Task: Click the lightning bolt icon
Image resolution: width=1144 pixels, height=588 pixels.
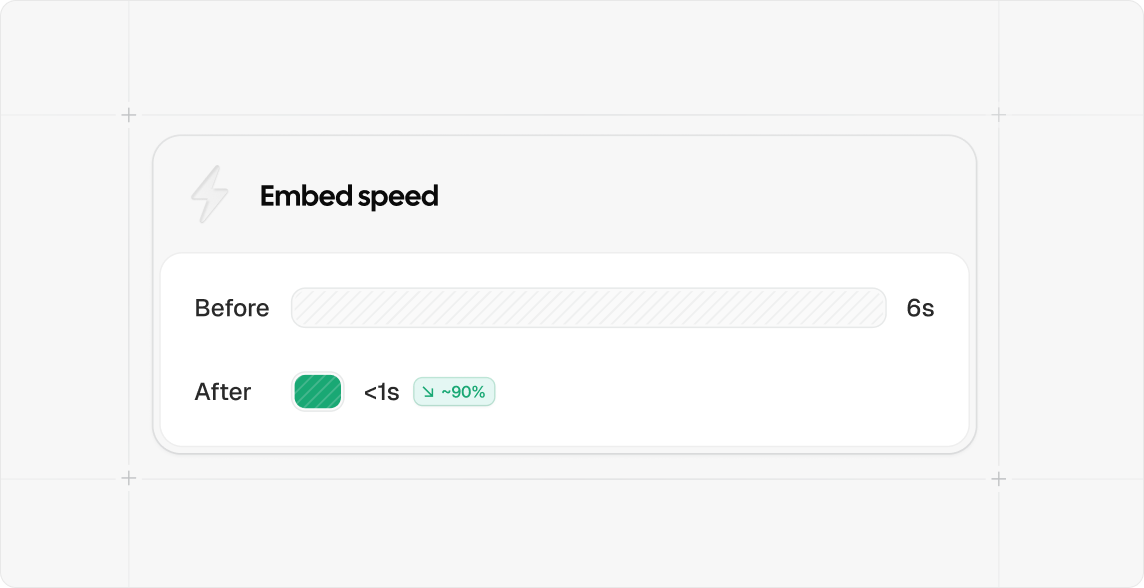Action: point(210,194)
